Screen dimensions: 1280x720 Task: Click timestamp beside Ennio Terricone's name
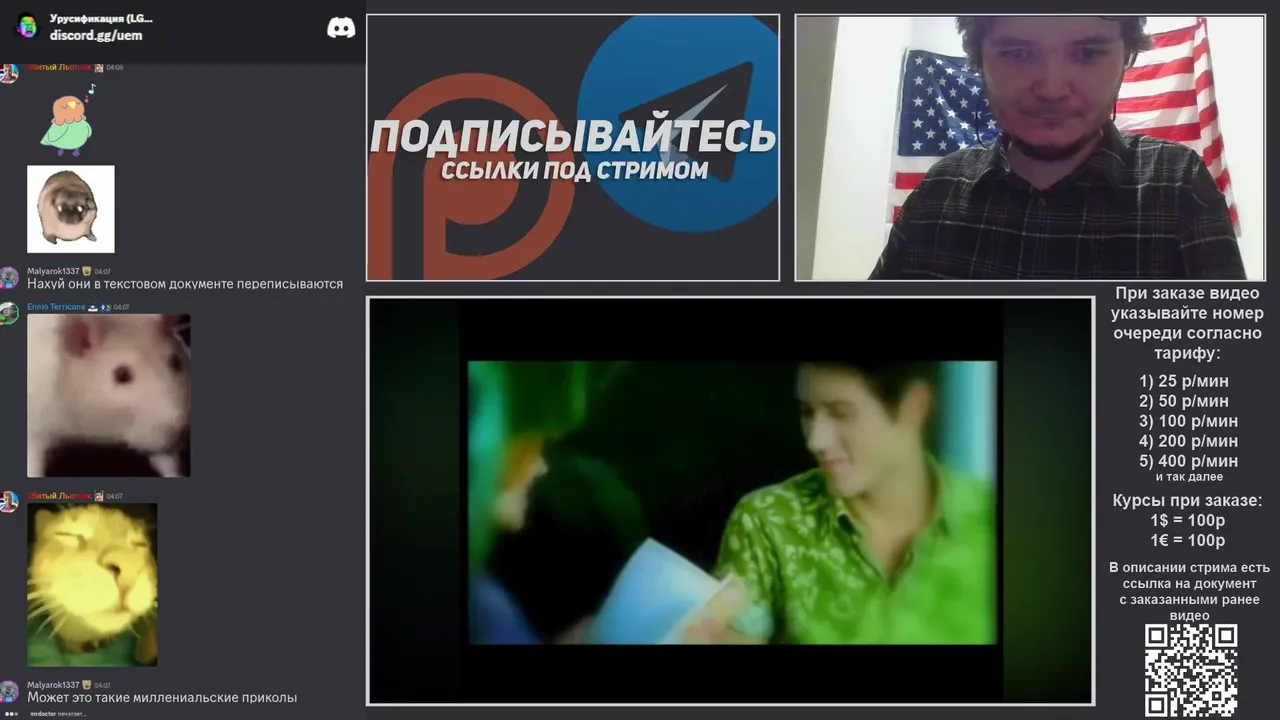pyautogui.click(x=121, y=307)
